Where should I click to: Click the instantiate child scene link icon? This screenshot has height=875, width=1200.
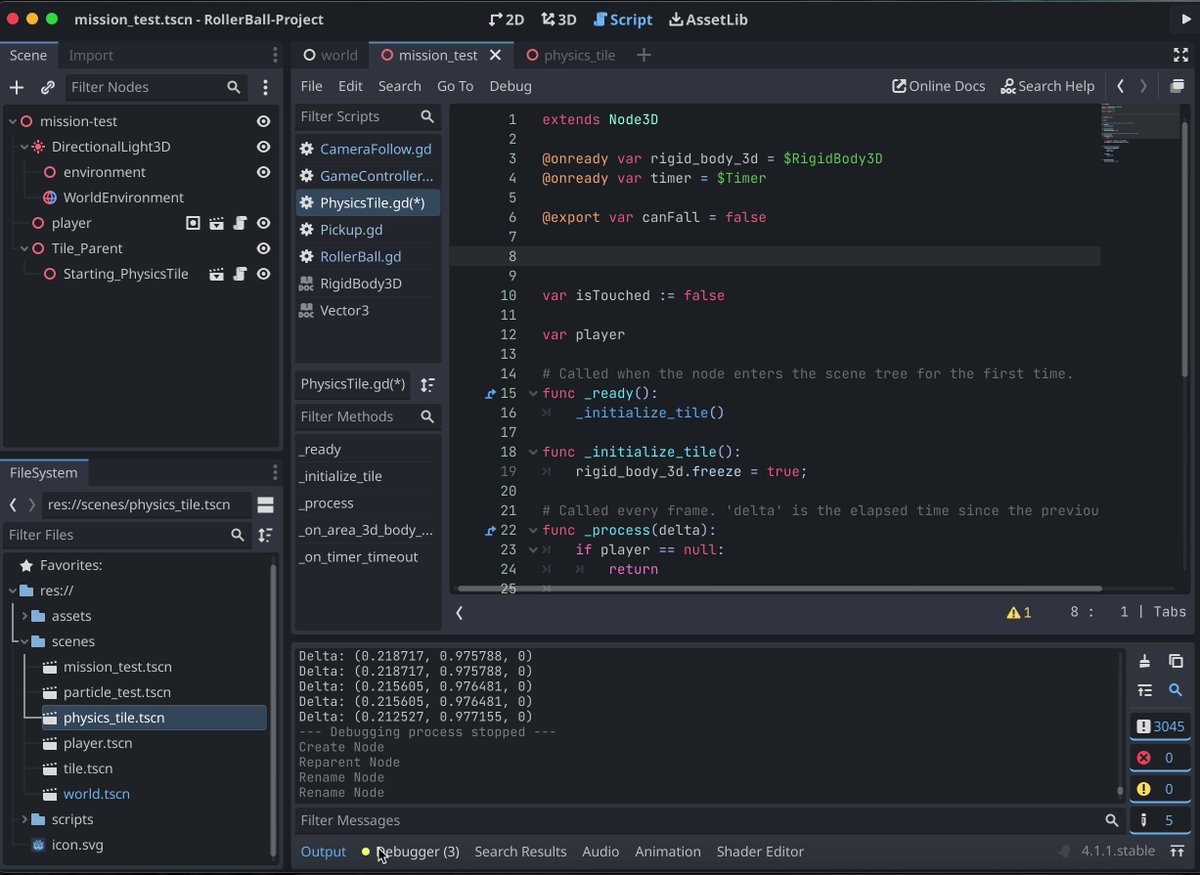(47, 87)
